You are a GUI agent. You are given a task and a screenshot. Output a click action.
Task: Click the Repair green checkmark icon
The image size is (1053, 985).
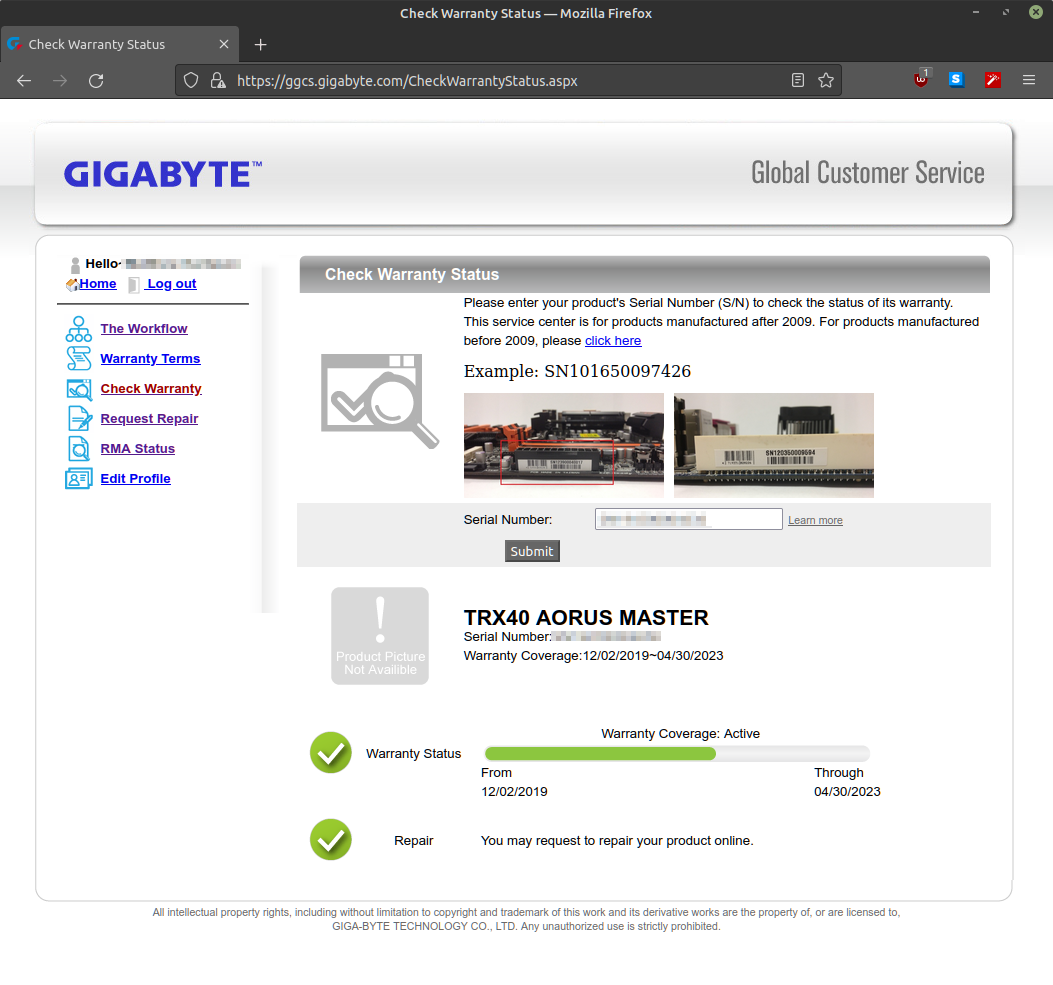point(330,839)
